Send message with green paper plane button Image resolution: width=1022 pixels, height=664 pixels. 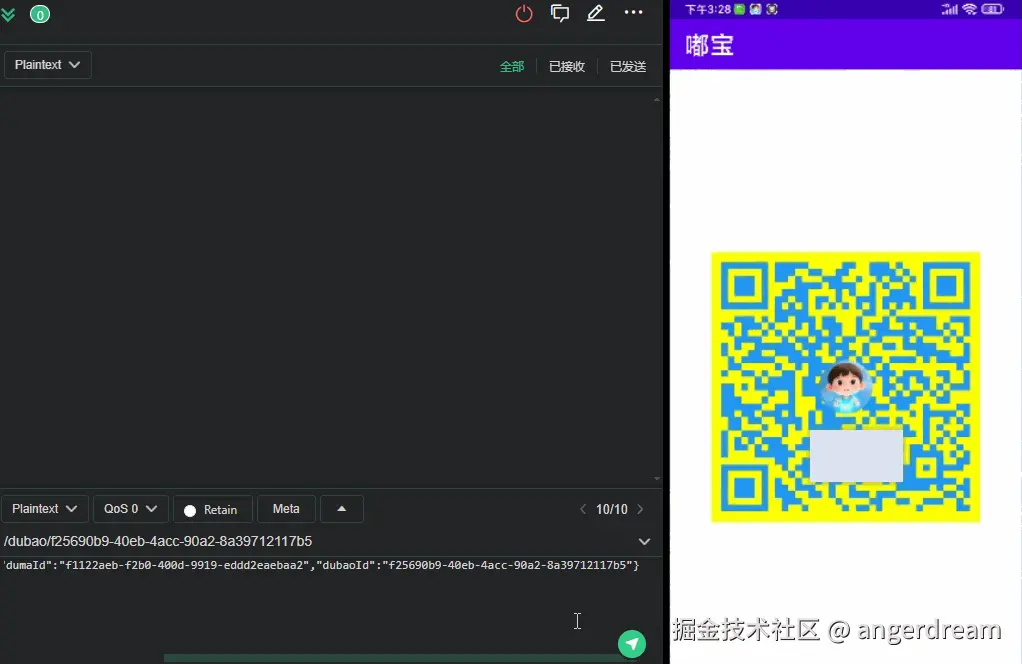pyautogui.click(x=632, y=644)
